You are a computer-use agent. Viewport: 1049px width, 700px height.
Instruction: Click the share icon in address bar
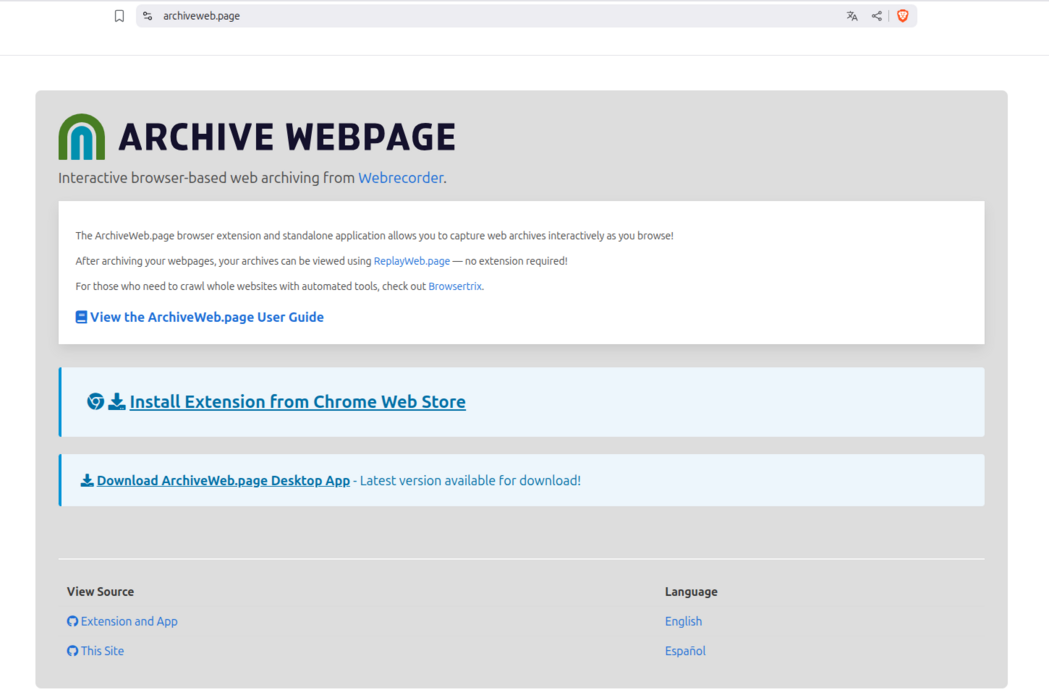(876, 16)
